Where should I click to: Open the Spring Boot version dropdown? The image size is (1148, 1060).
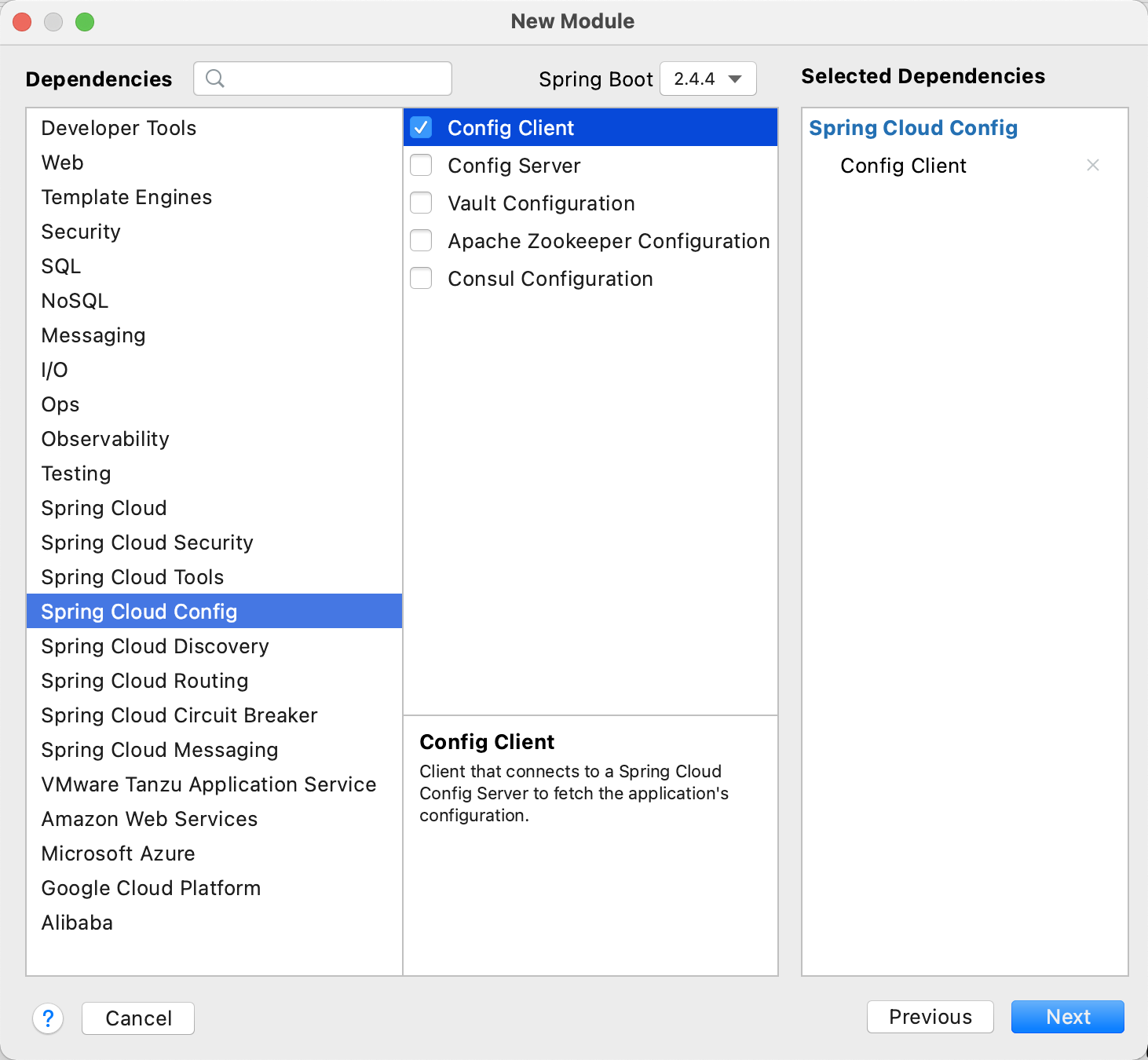click(707, 79)
